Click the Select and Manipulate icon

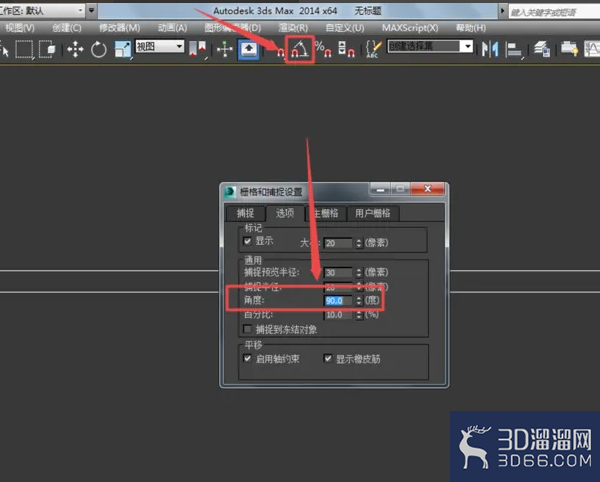coord(225,49)
